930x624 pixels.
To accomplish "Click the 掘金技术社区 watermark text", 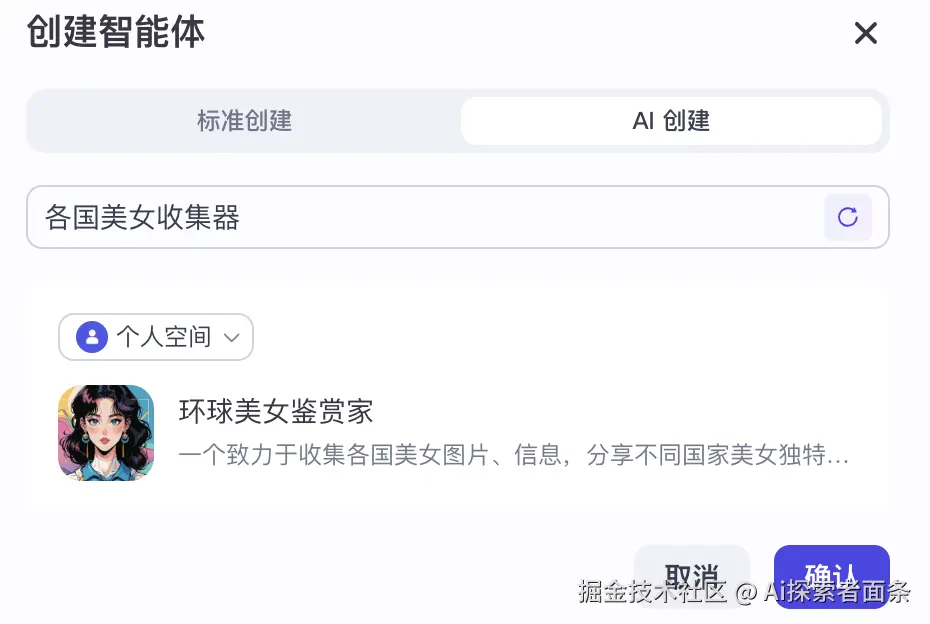I will (x=652, y=592).
